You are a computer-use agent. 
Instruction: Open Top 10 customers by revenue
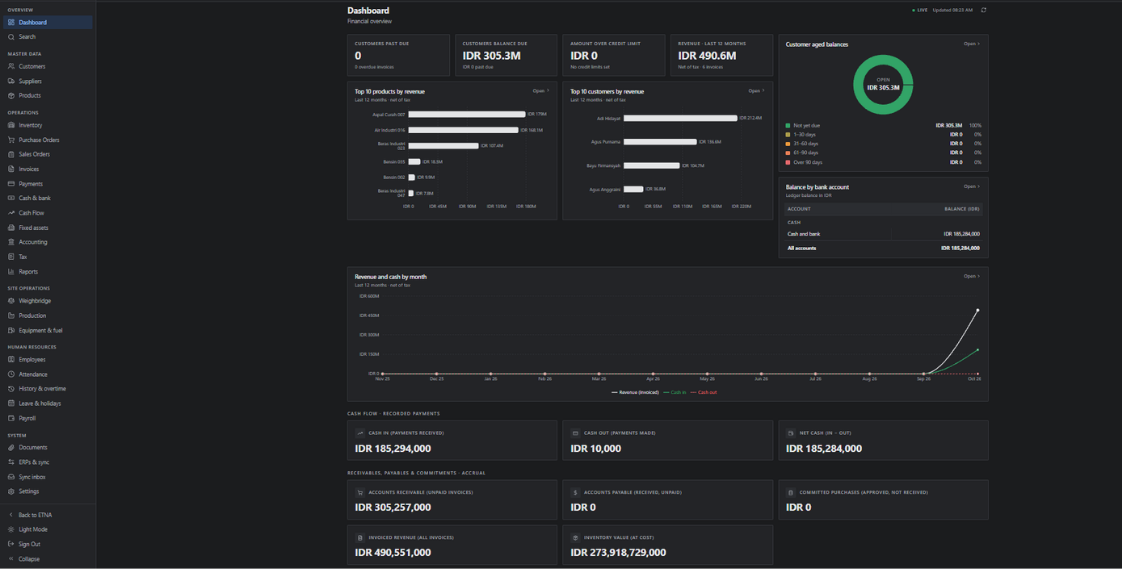pos(754,91)
